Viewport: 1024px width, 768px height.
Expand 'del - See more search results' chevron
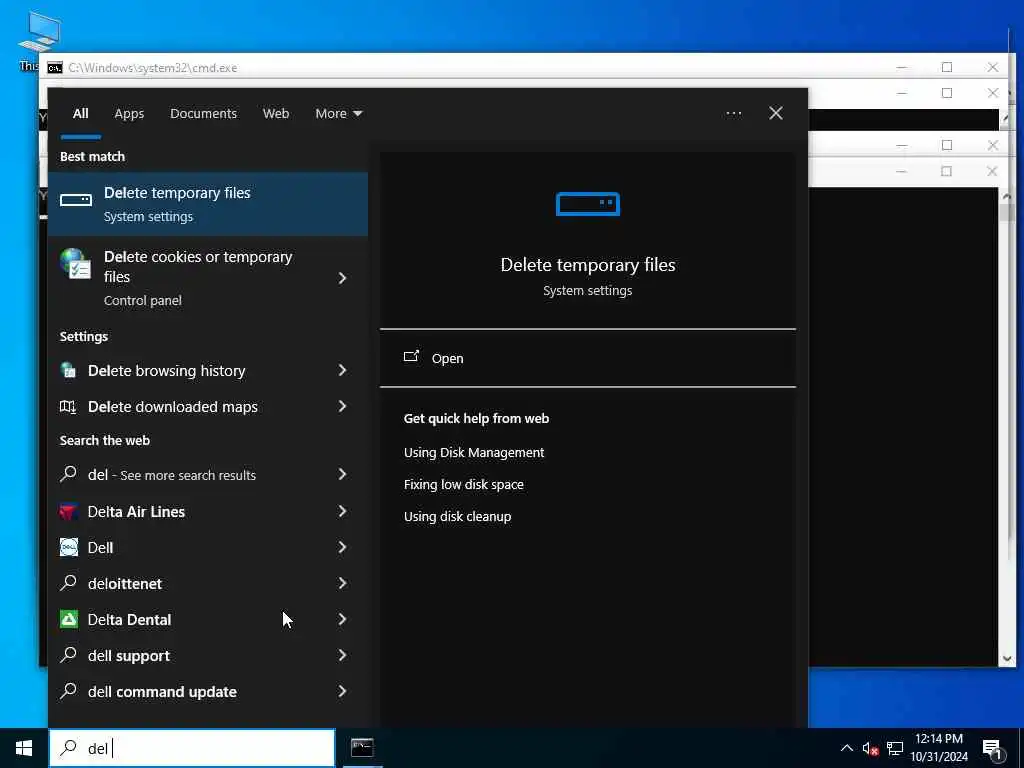(342, 474)
